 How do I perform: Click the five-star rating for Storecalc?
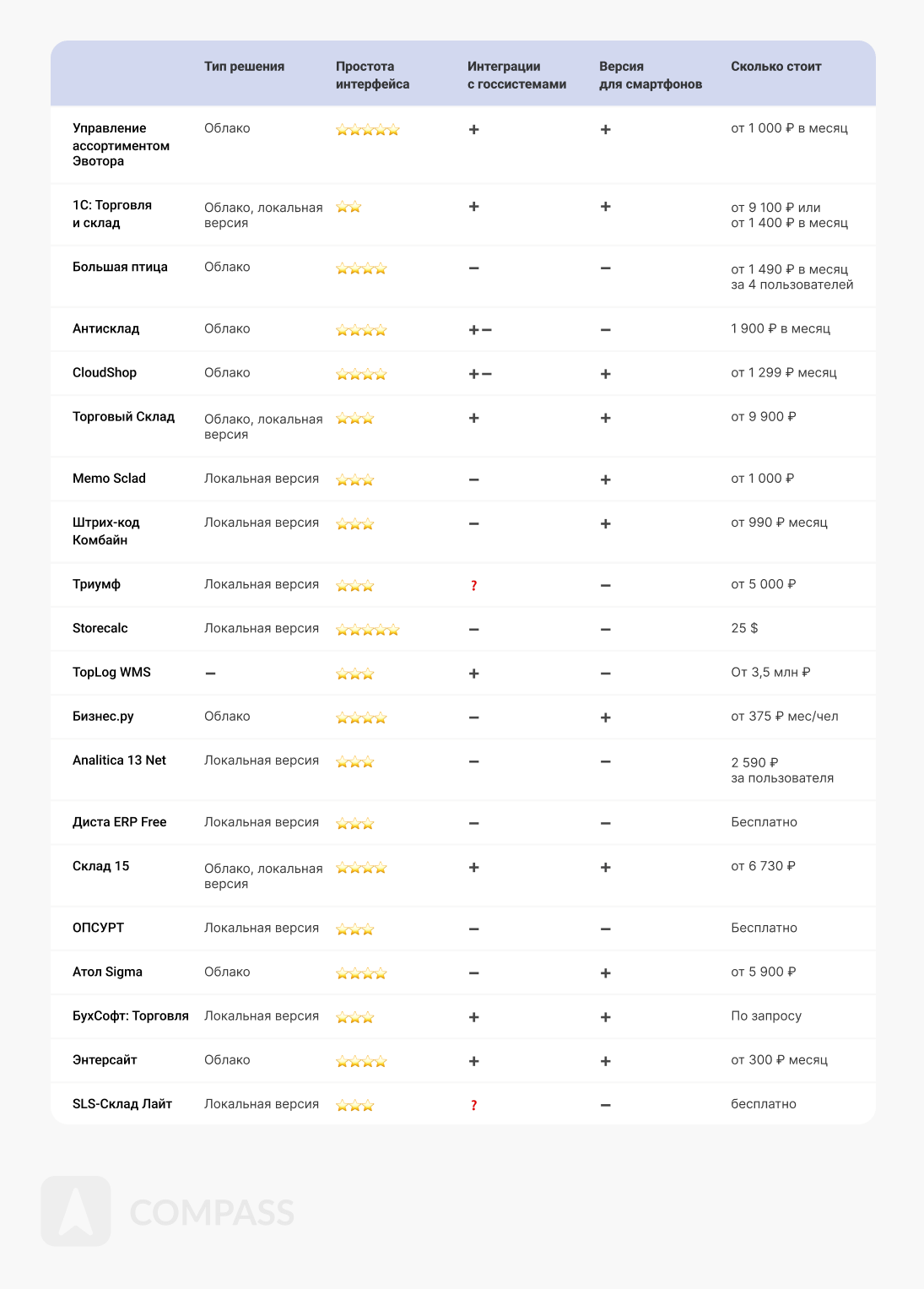[367, 630]
